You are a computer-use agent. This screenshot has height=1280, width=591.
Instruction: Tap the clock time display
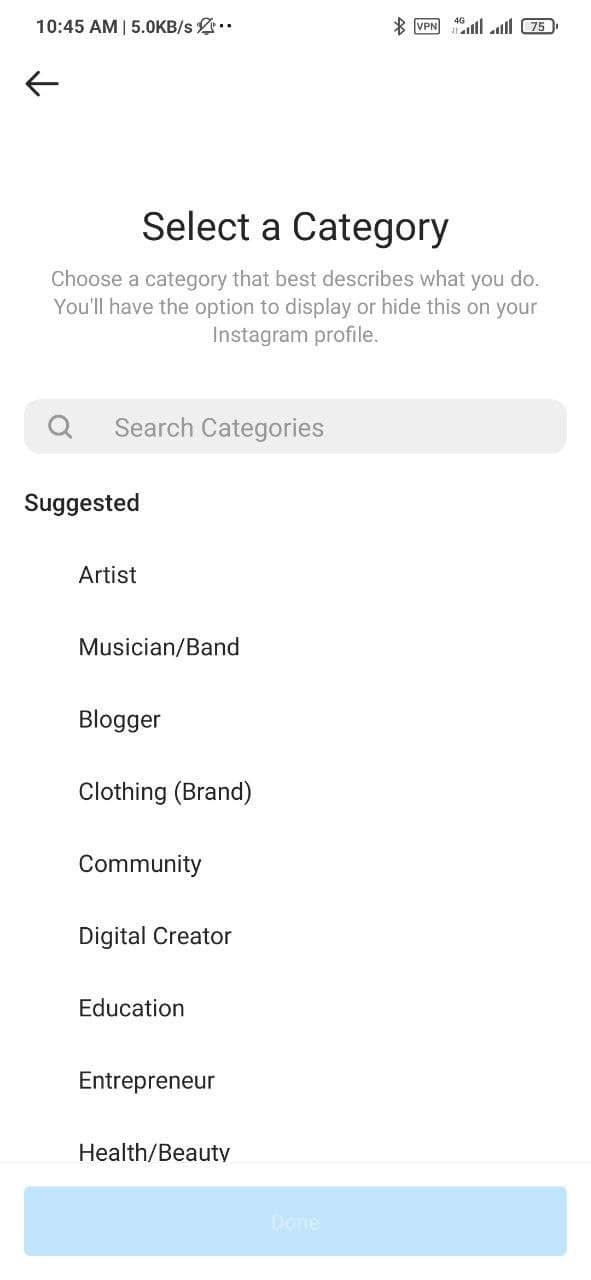(76, 27)
